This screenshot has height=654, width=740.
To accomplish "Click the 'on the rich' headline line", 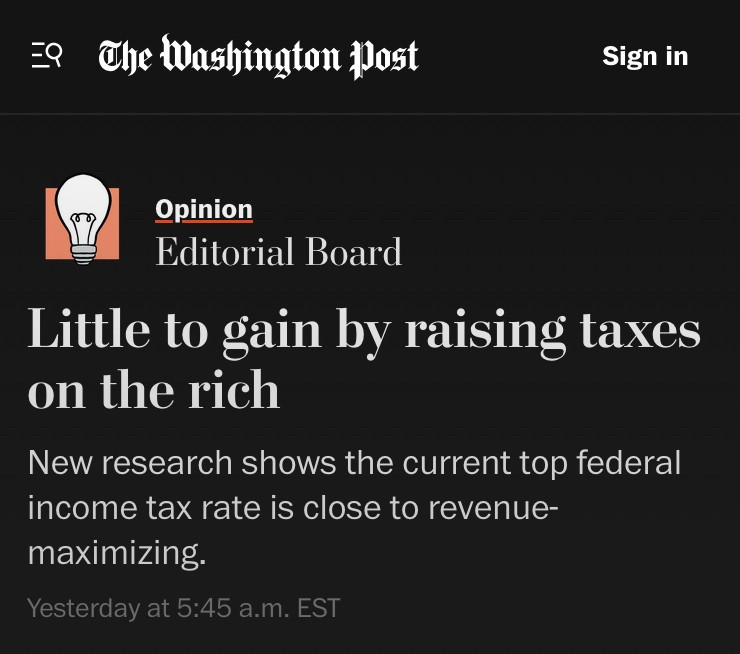I will 154,390.
